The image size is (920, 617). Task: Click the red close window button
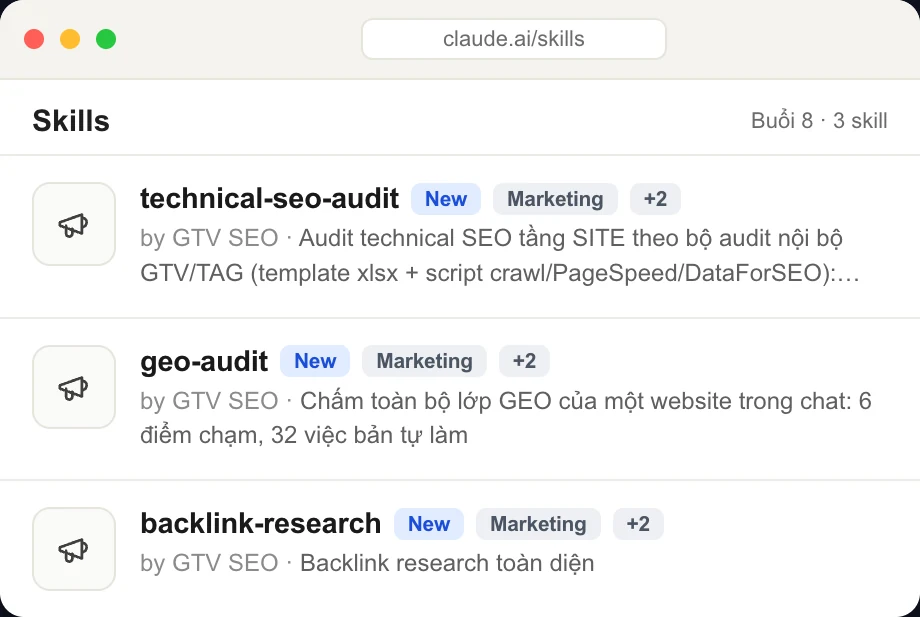coord(34,39)
